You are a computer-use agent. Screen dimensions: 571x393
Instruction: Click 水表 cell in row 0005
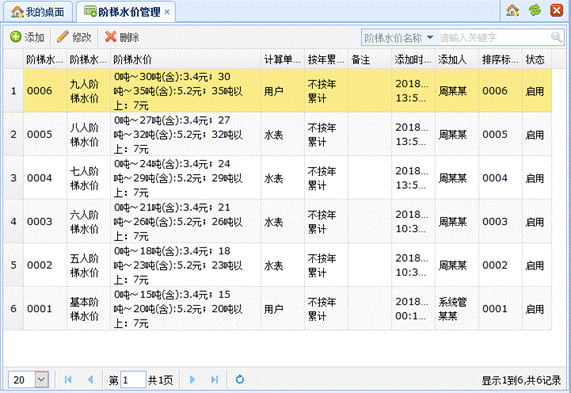pos(282,134)
